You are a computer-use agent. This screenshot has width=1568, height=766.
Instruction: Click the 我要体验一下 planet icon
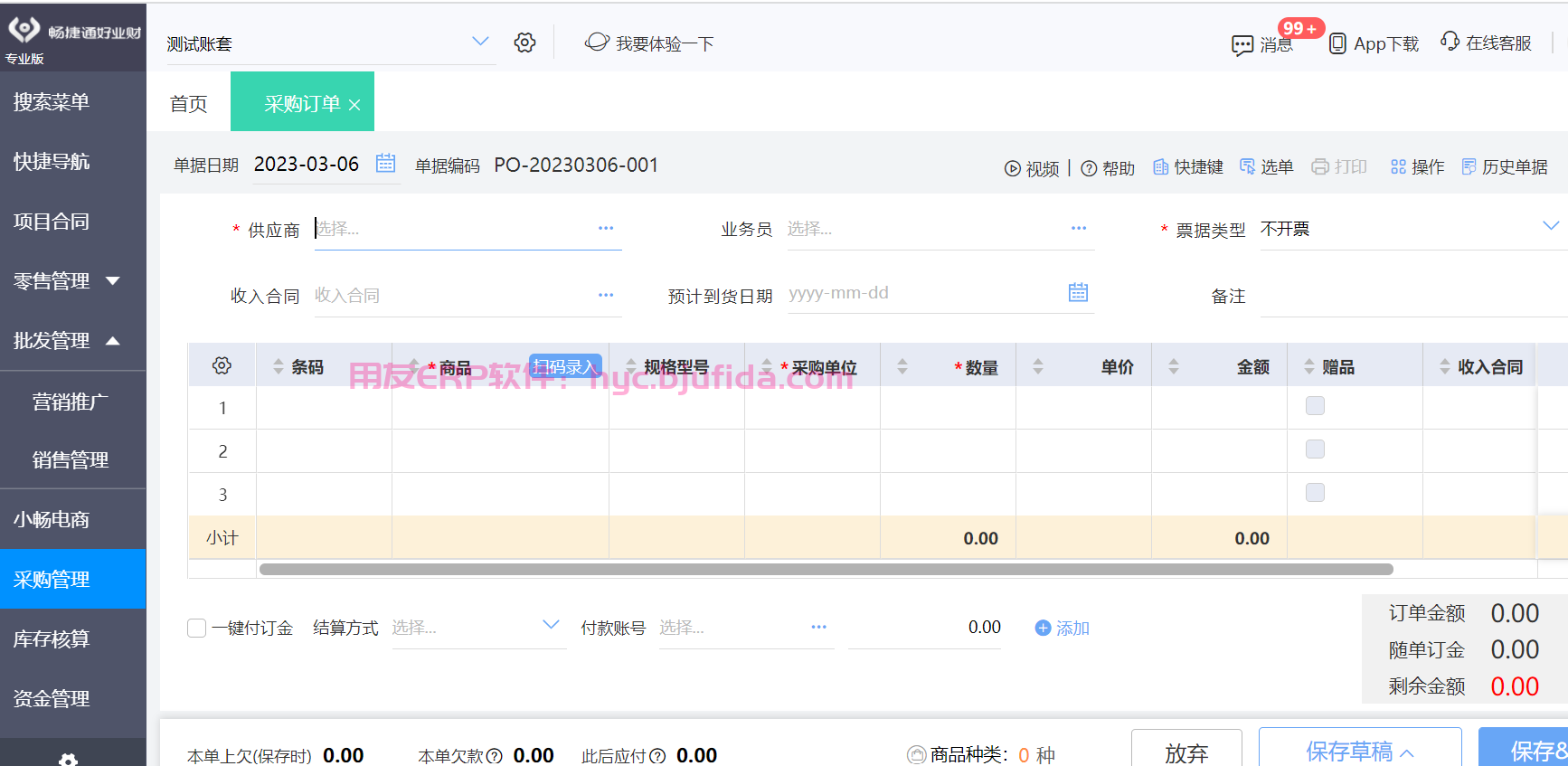[597, 42]
